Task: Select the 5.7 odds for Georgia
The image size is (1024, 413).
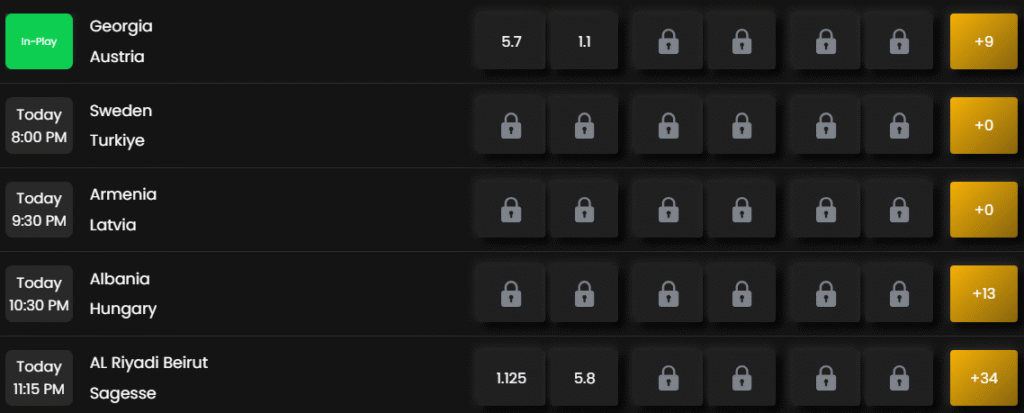Action: pos(511,41)
